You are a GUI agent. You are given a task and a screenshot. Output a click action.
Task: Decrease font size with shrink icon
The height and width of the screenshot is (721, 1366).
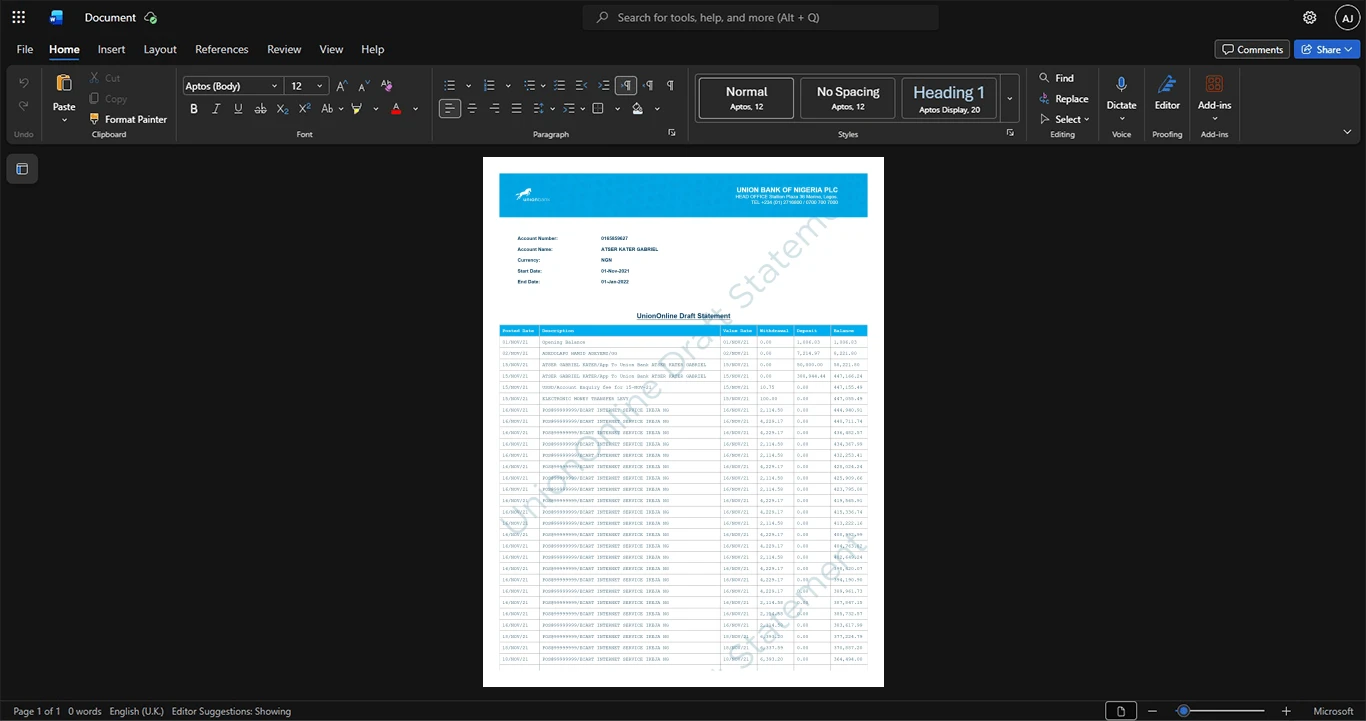coord(363,86)
